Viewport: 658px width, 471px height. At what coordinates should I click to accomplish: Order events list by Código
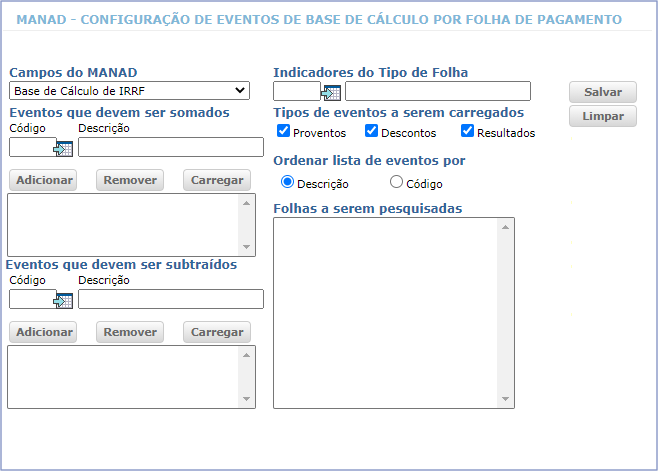(396, 183)
